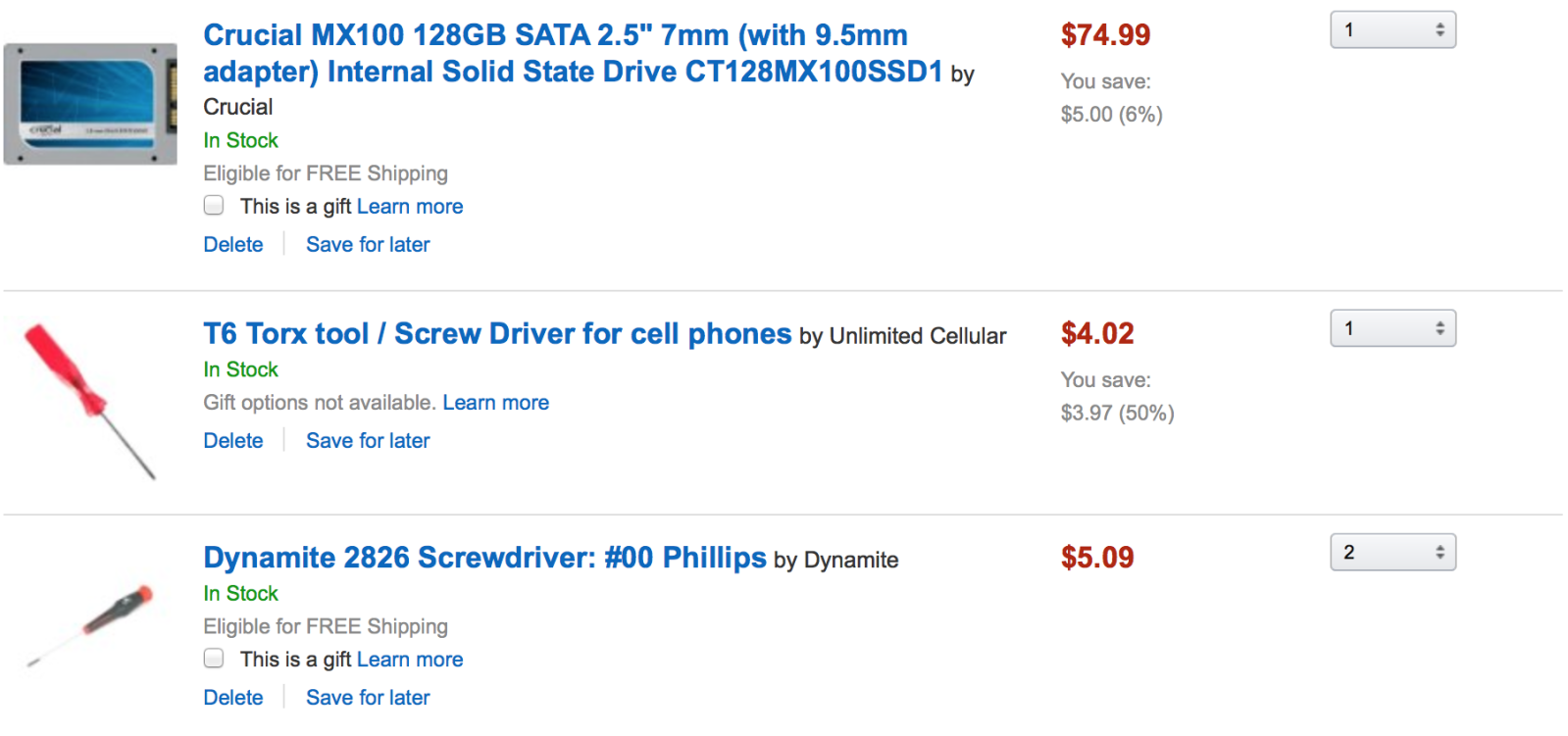Click Learn more about unavailable gift options
The image size is (1568, 736).
[495, 403]
